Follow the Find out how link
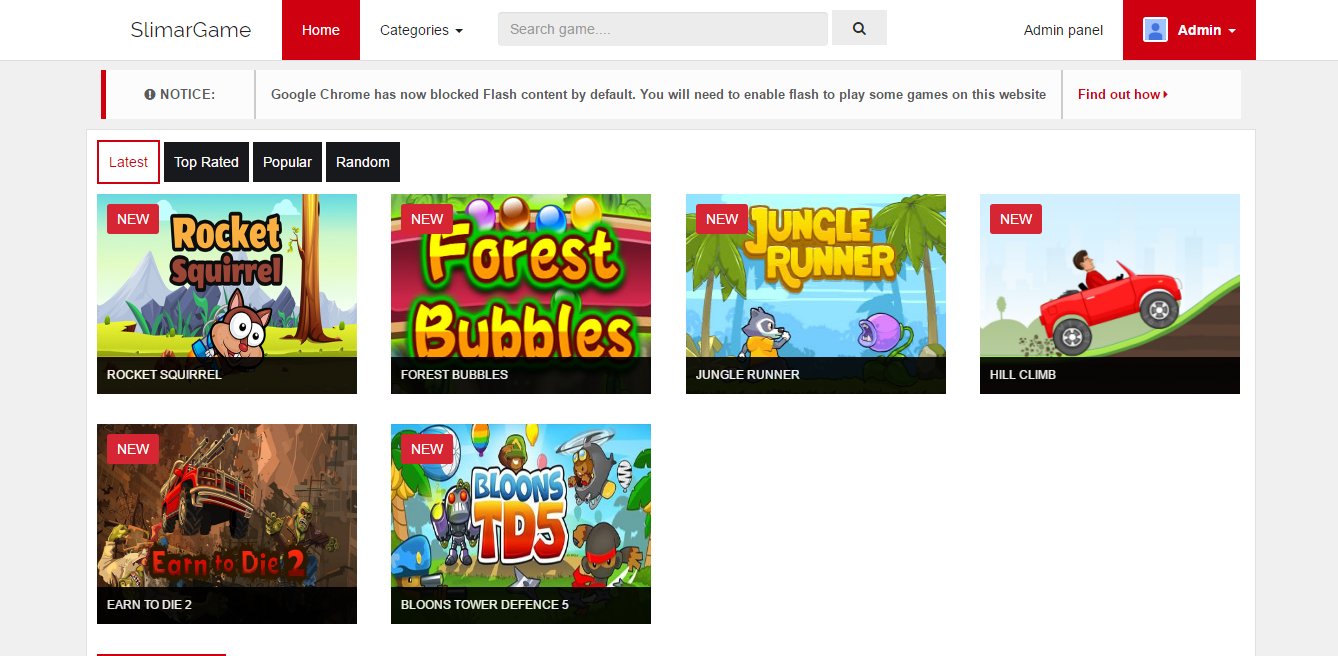Image resolution: width=1338 pixels, height=656 pixels. click(1123, 94)
